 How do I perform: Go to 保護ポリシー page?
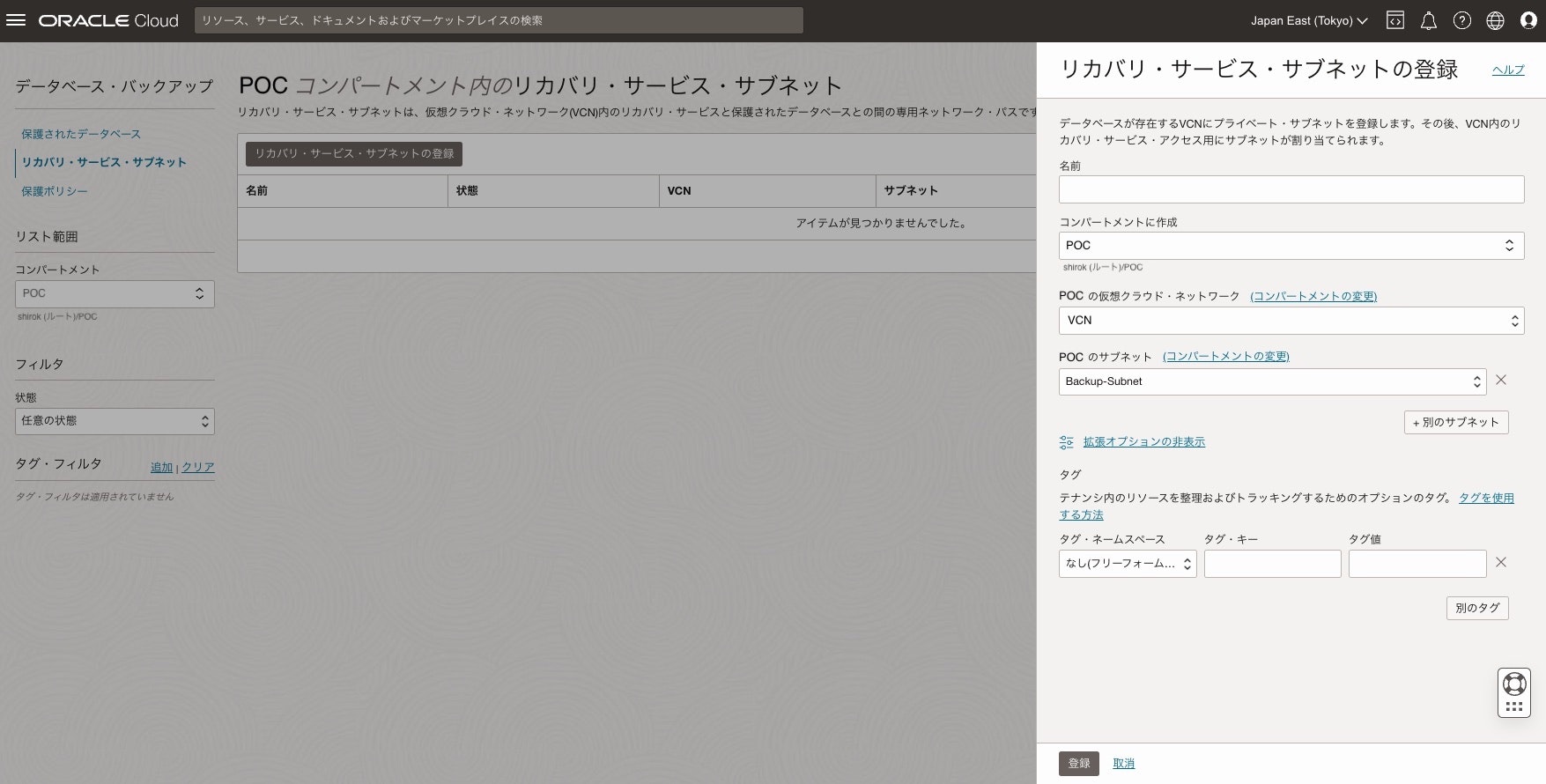coord(55,191)
